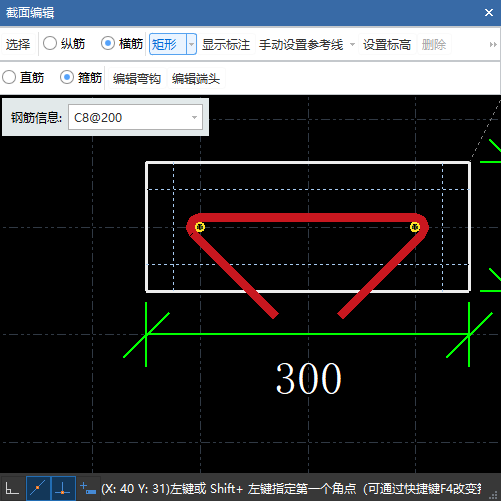Click the 300 dimension text
This screenshot has width=501, height=501.
pyautogui.click(x=309, y=379)
